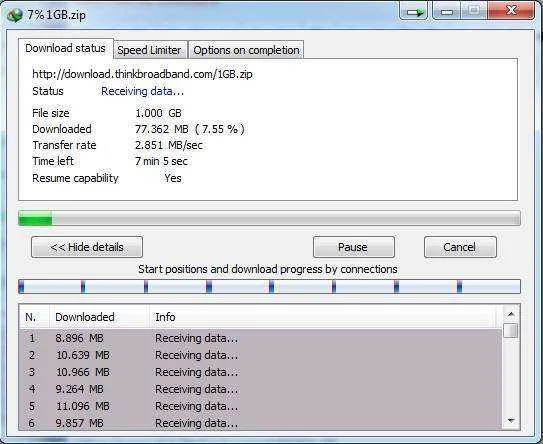Click the Downloaded column header
This screenshot has width=543, height=444.
click(100, 317)
